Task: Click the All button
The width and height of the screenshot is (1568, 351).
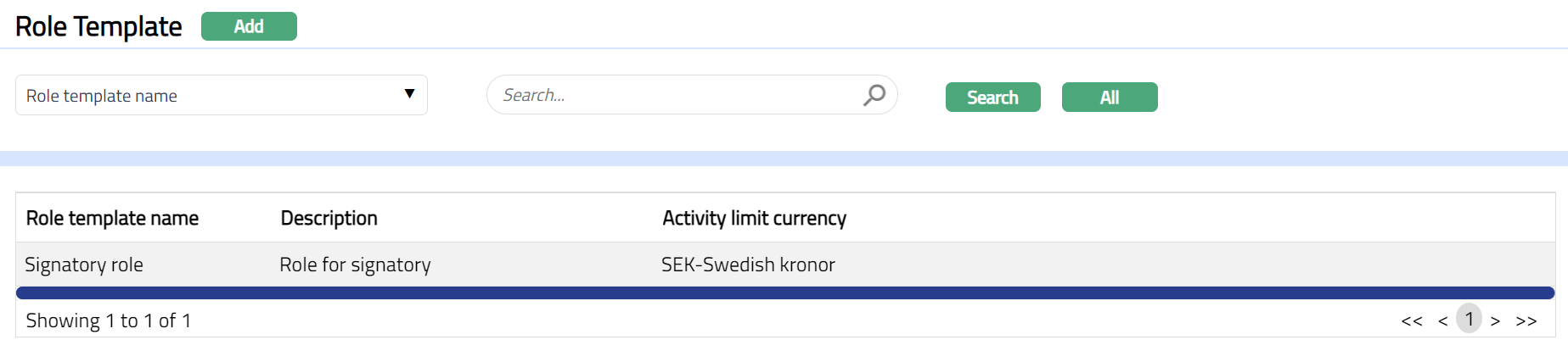Action: [1109, 97]
